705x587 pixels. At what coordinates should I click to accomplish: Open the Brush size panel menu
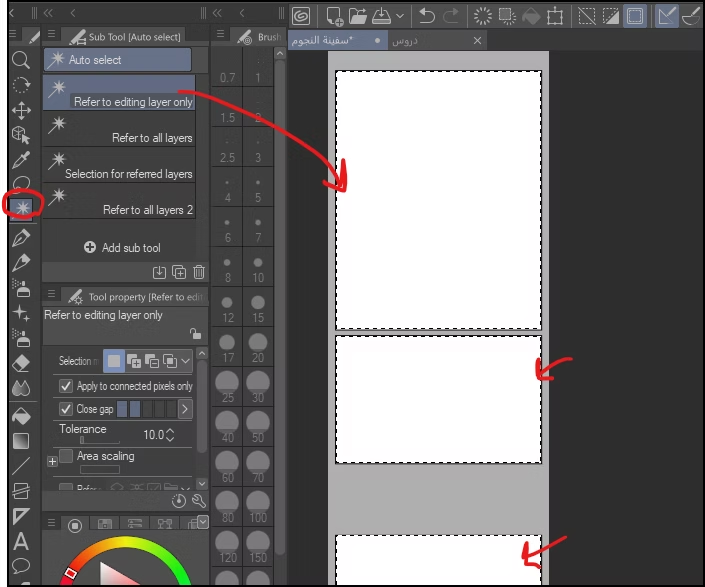point(220,34)
